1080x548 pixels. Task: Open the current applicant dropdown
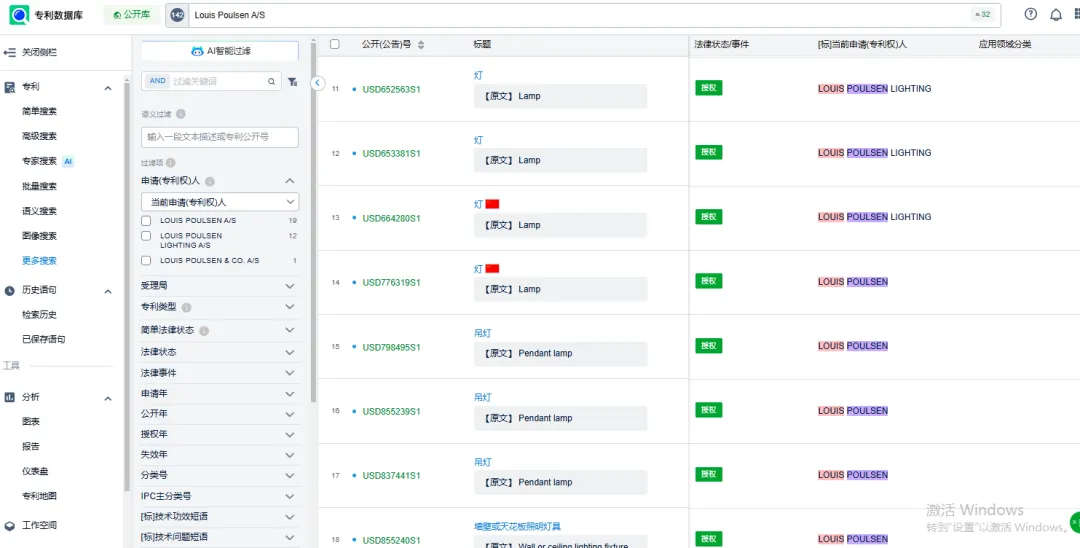pyautogui.click(x=220, y=202)
